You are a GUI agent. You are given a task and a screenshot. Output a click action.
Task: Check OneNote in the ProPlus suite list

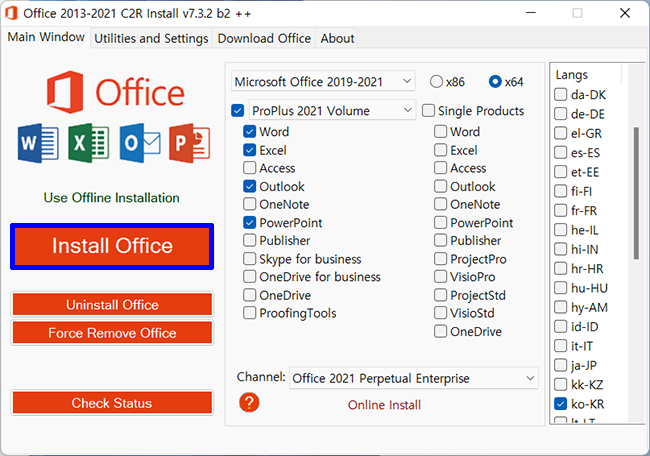point(250,204)
